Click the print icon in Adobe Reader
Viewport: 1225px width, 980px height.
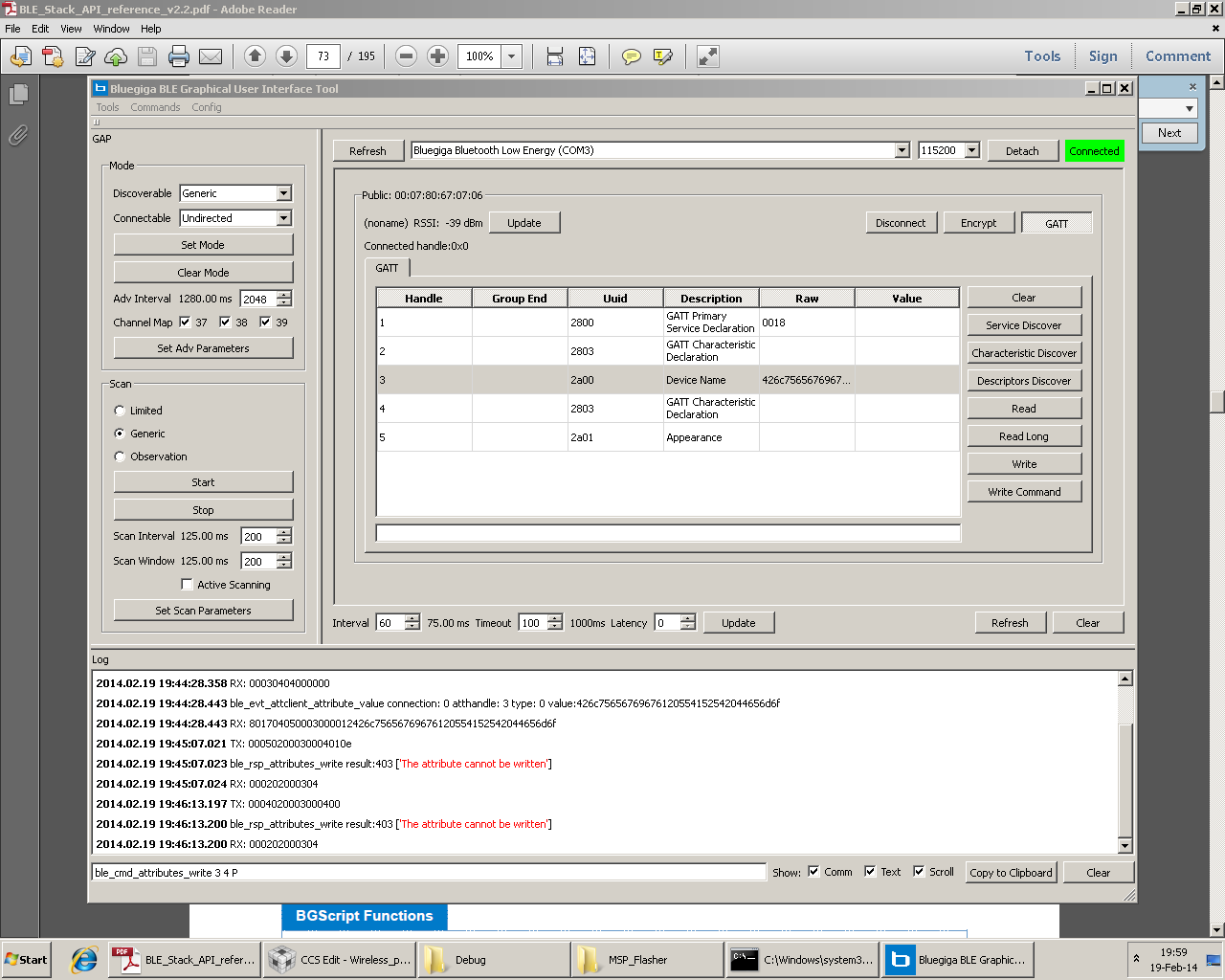179,56
